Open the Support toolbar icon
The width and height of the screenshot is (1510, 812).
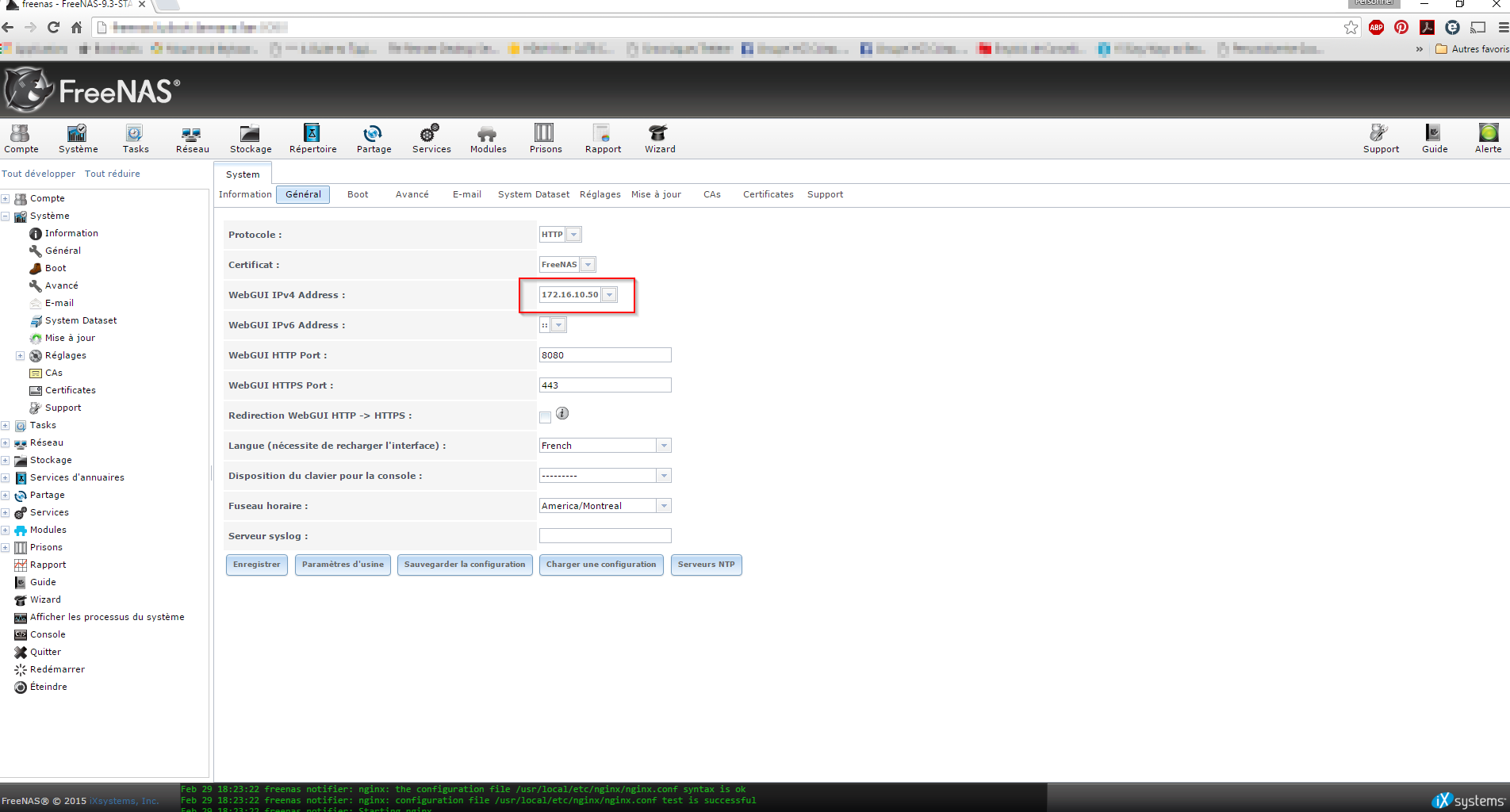pyautogui.click(x=1381, y=139)
